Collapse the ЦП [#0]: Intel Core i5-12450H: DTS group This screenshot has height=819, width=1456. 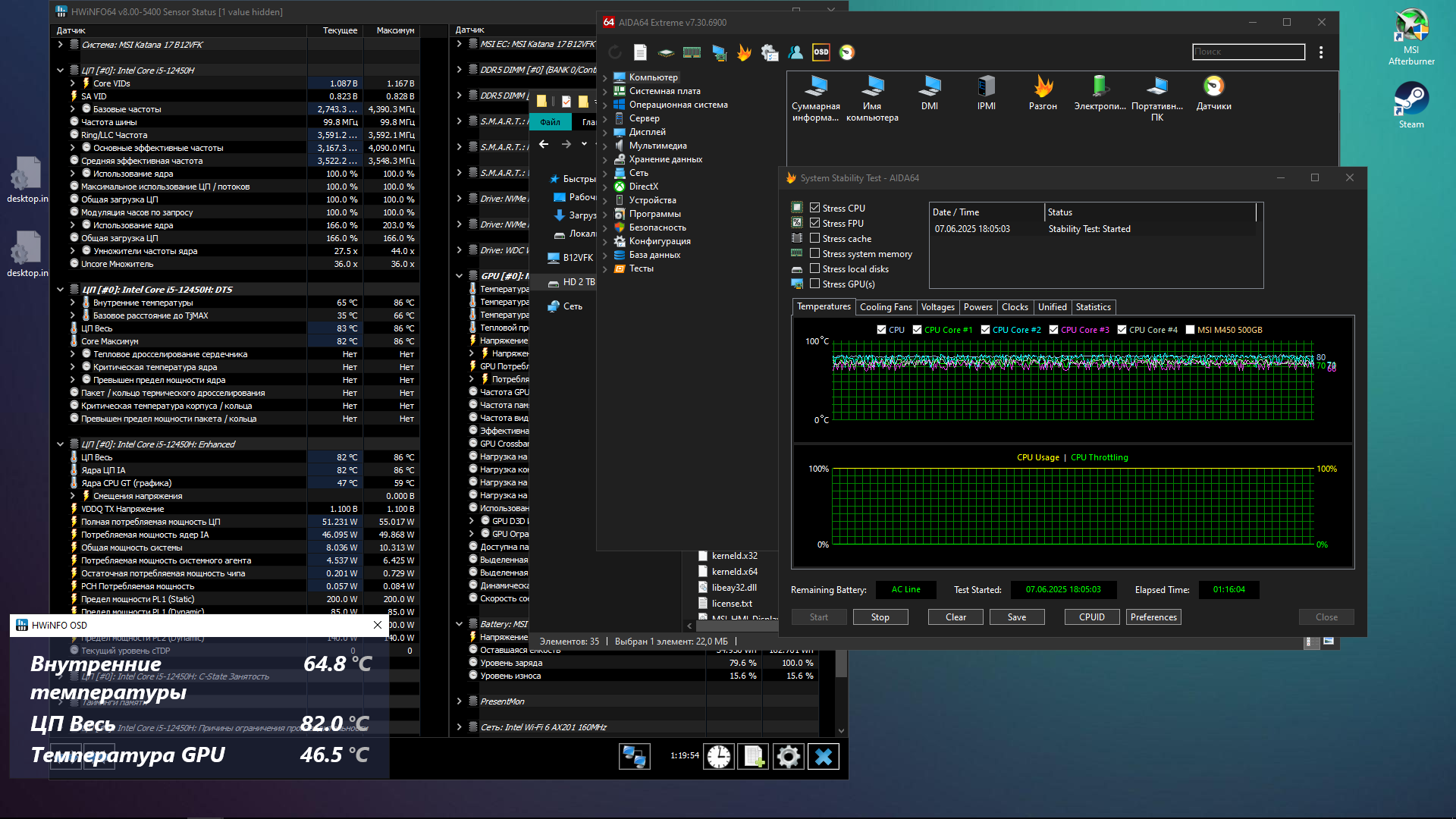[60, 290]
